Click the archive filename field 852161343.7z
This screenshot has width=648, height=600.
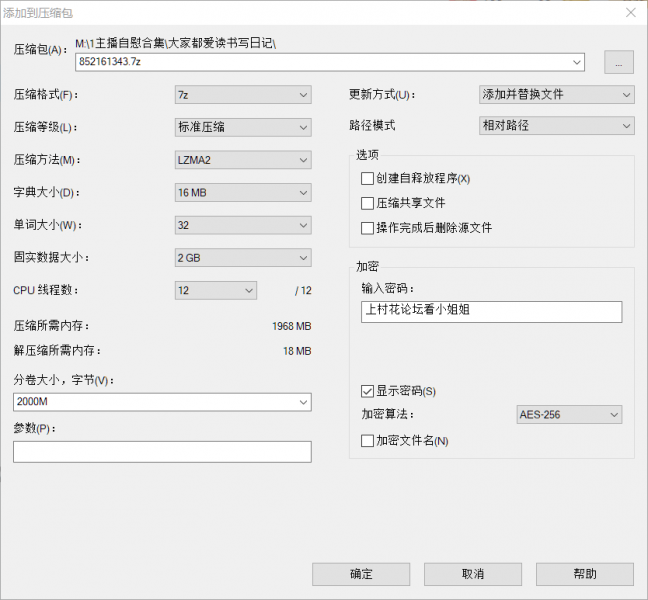click(x=329, y=62)
